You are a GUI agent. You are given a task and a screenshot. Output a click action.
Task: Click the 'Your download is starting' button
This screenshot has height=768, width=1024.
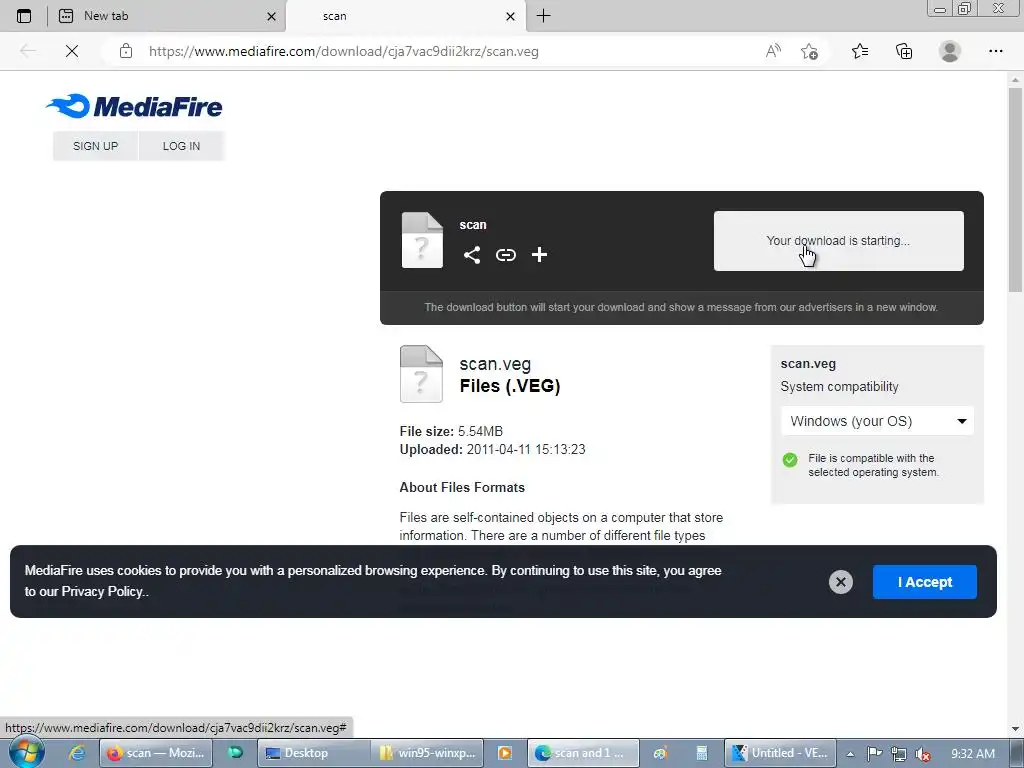(x=838, y=240)
